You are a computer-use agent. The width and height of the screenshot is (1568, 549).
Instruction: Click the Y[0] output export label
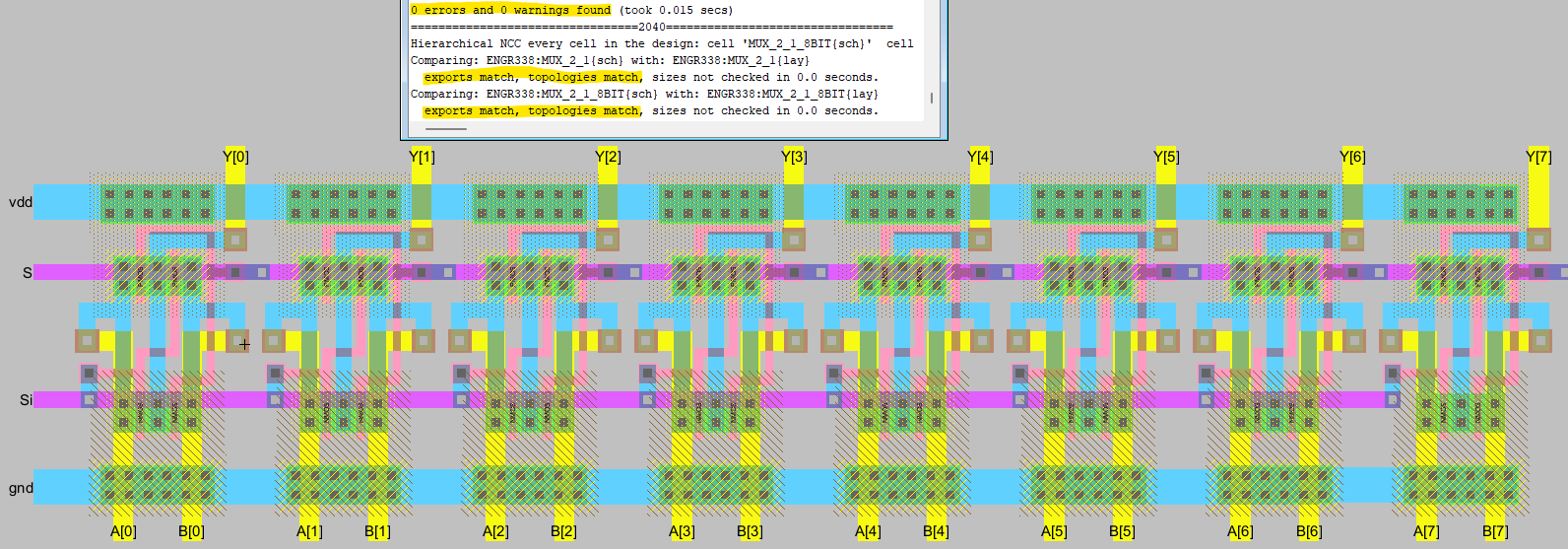(x=235, y=157)
